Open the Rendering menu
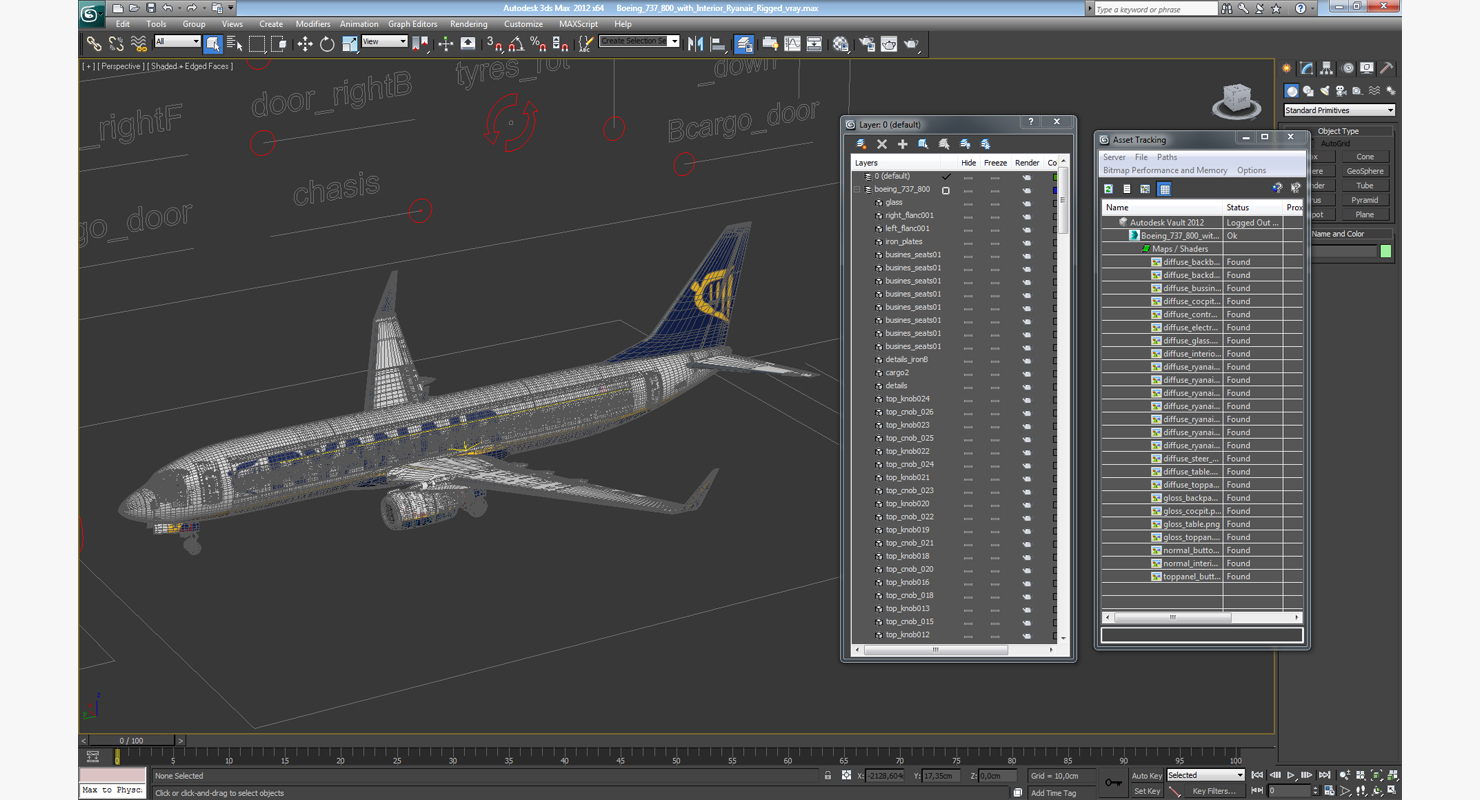Viewport: 1480px width, 800px height. pos(468,24)
